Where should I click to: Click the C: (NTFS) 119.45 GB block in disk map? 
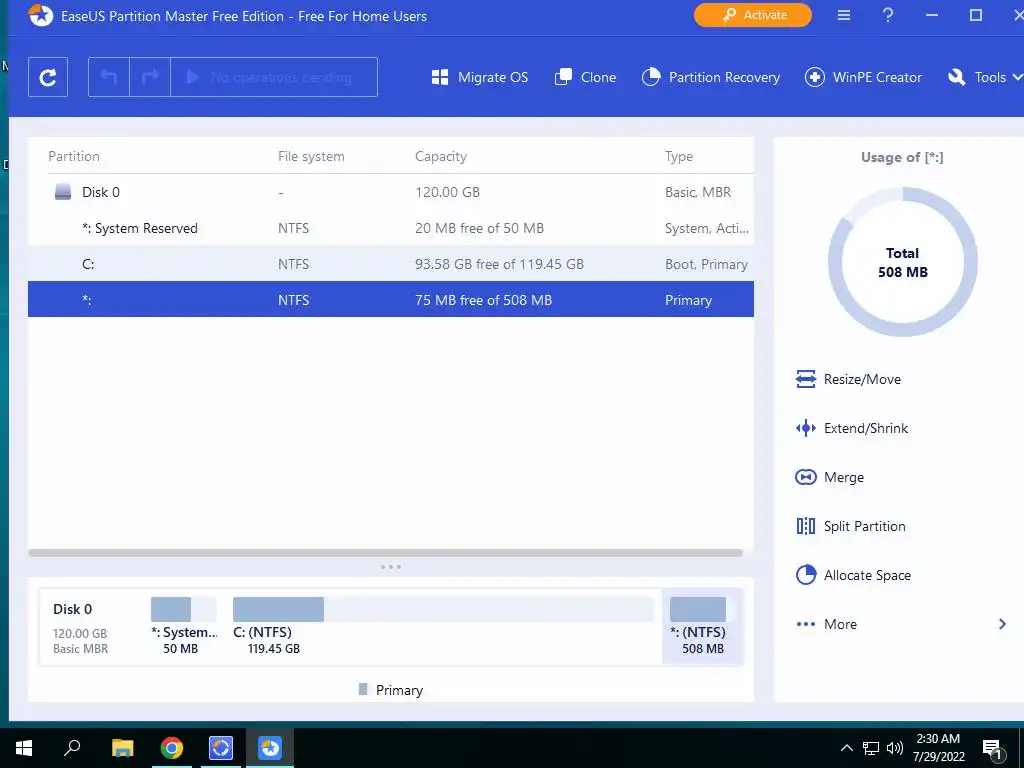pos(443,626)
